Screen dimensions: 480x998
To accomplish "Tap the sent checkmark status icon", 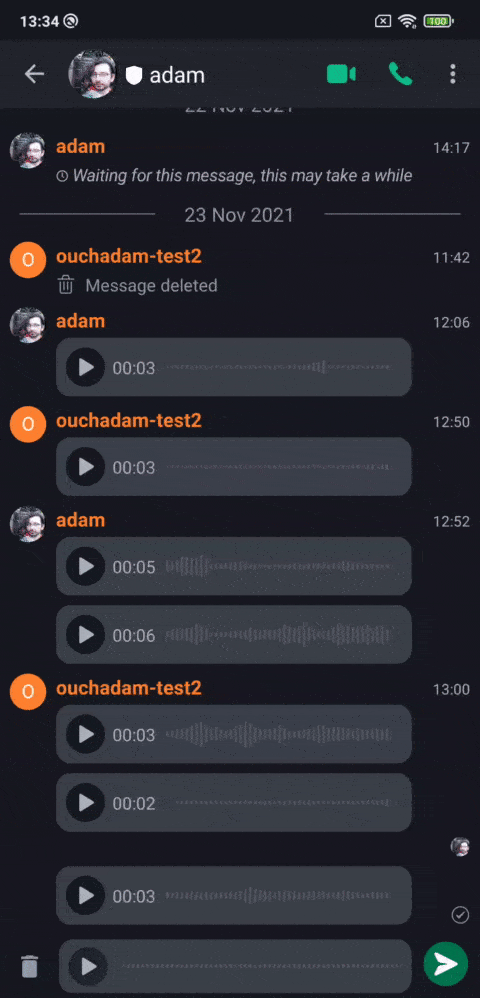I will [x=460, y=915].
